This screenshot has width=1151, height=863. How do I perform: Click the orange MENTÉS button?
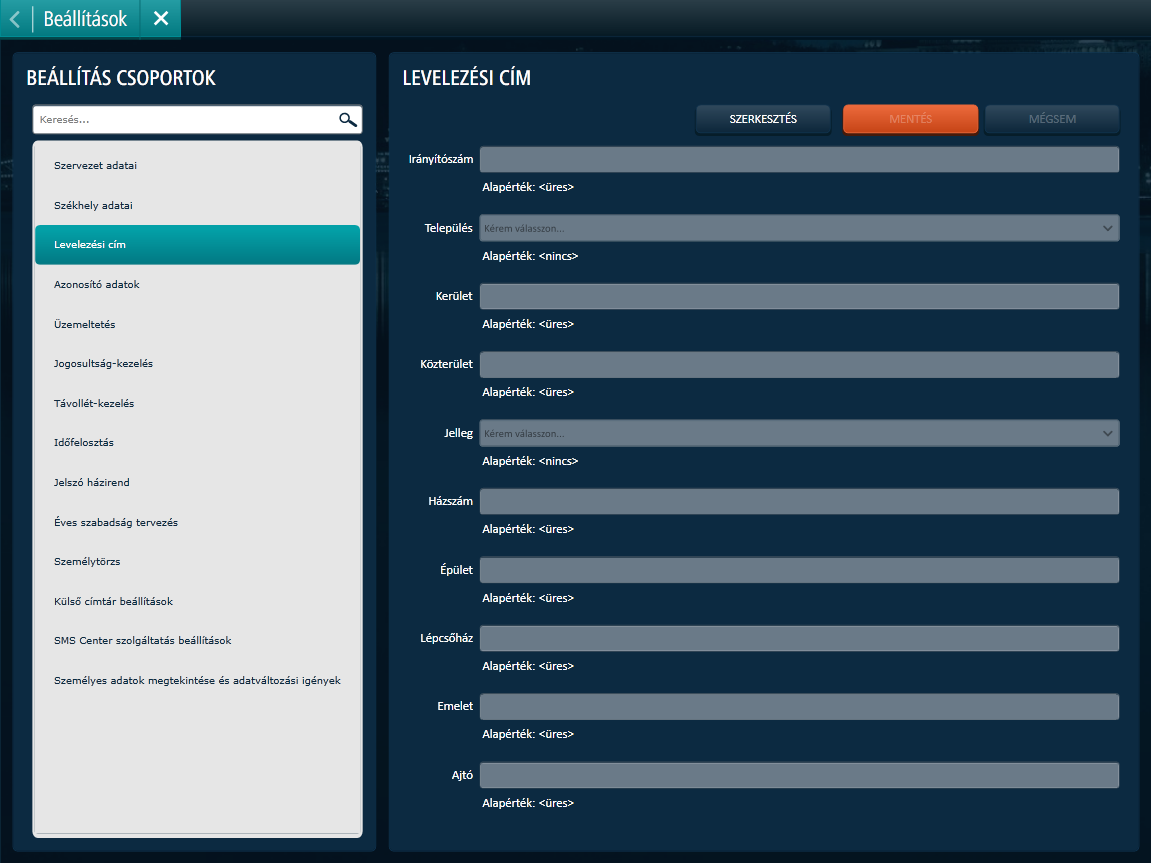click(x=910, y=119)
